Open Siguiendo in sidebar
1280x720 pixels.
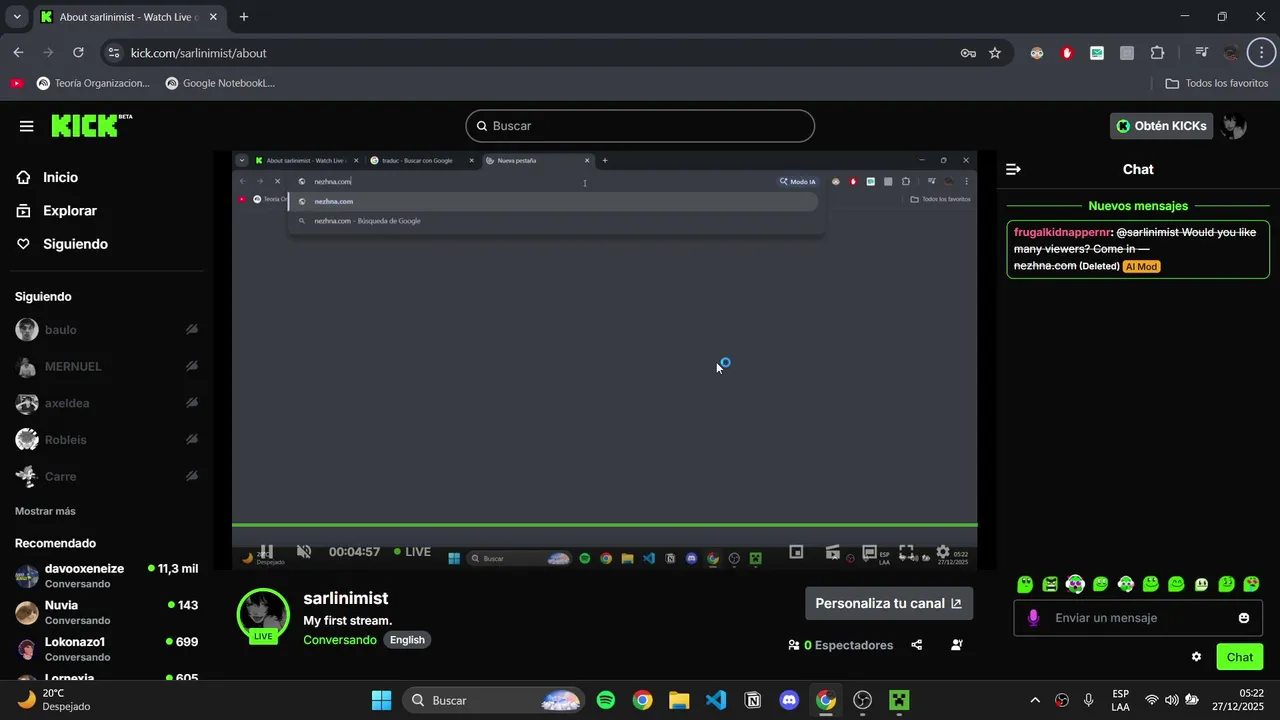tap(75, 244)
